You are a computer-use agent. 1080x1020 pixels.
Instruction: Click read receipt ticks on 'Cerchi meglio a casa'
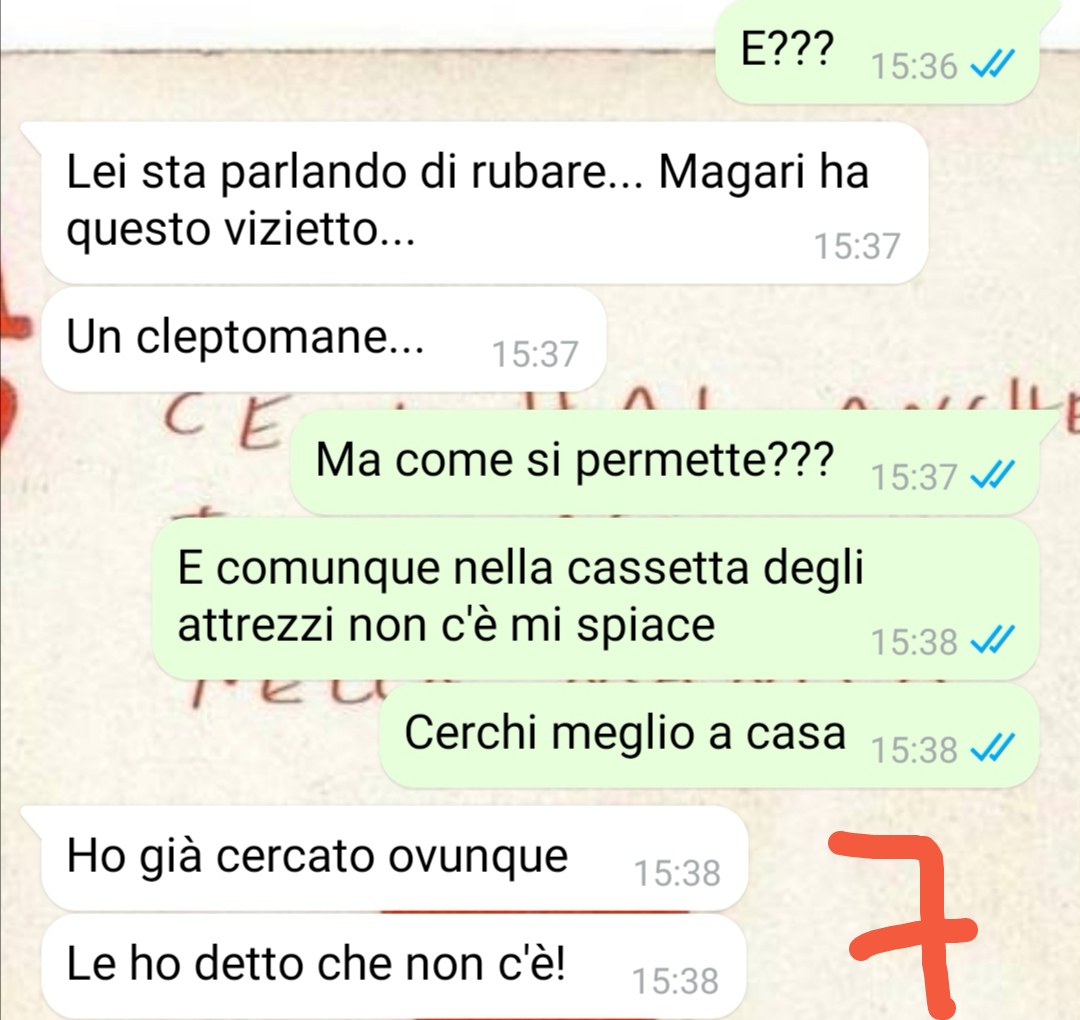pos(992,749)
